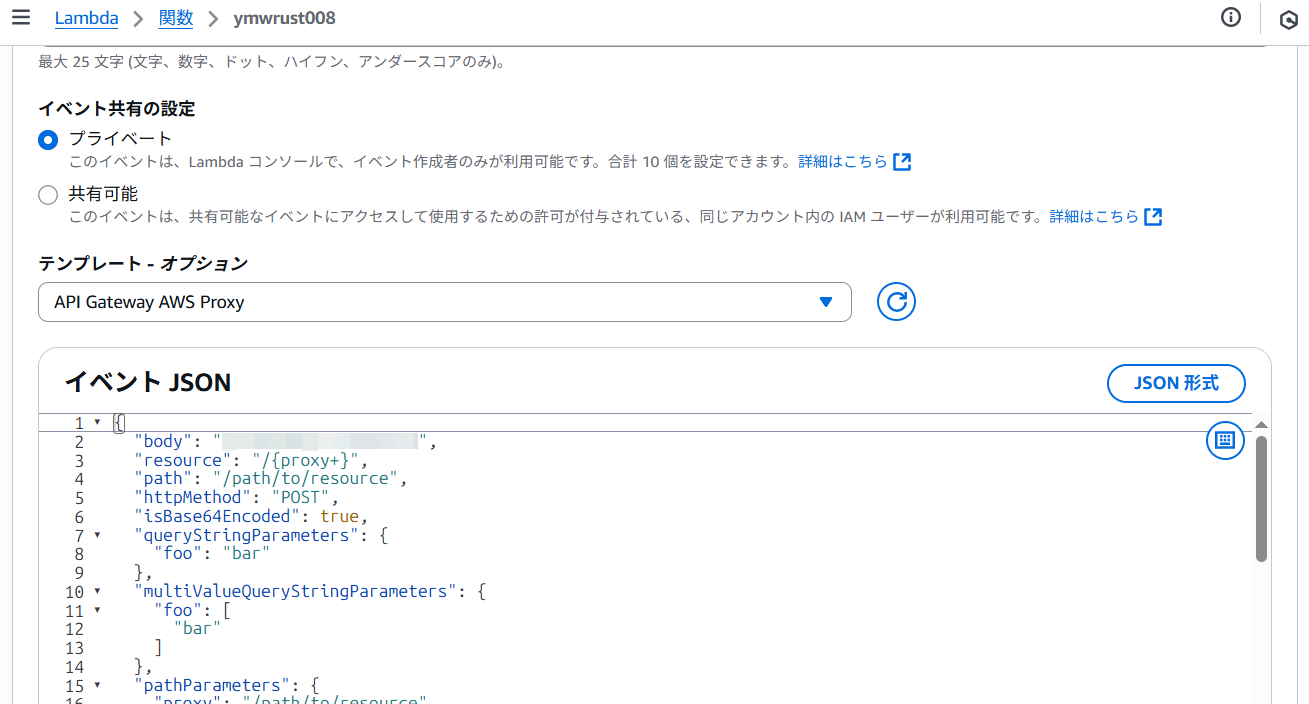Navigate to 関数 breadcrumb
This screenshot has height=704, width=1309.
[176, 18]
